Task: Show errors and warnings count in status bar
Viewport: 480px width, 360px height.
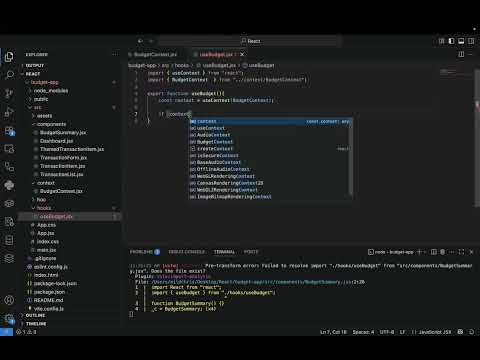Action: click(26, 332)
